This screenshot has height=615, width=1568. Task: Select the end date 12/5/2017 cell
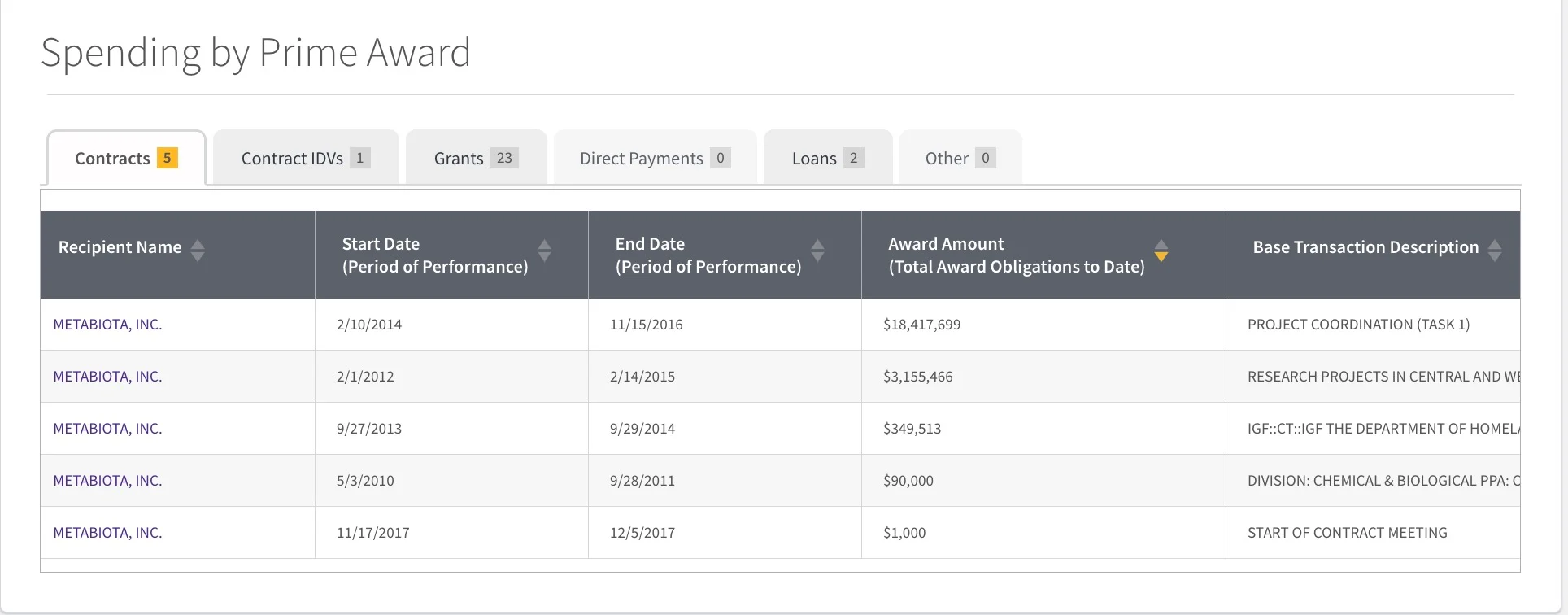725,533
